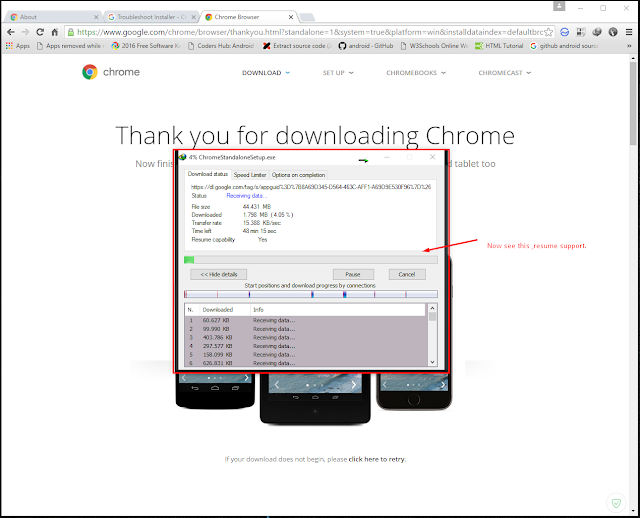Click the blue circular sync extension icon

coord(564,32)
